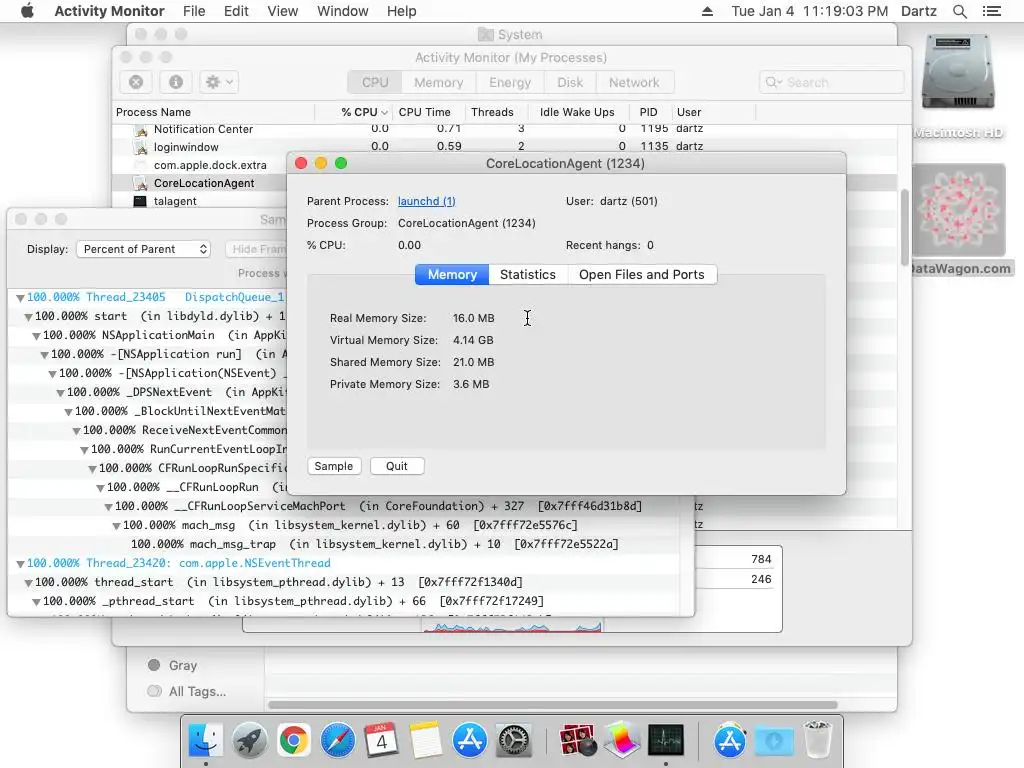Select the Disk tab in Activity Monitor
Screen dimensions: 1024x768
click(x=570, y=82)
